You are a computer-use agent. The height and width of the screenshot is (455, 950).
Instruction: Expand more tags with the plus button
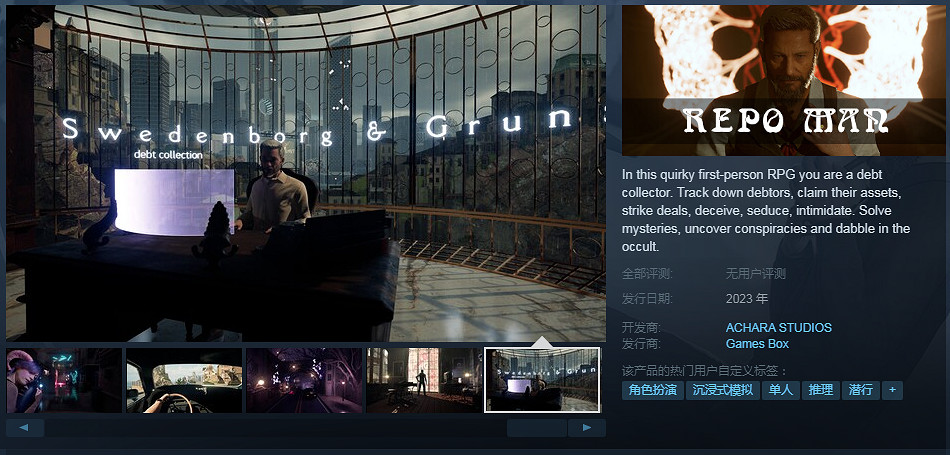(x=892, y=390)
